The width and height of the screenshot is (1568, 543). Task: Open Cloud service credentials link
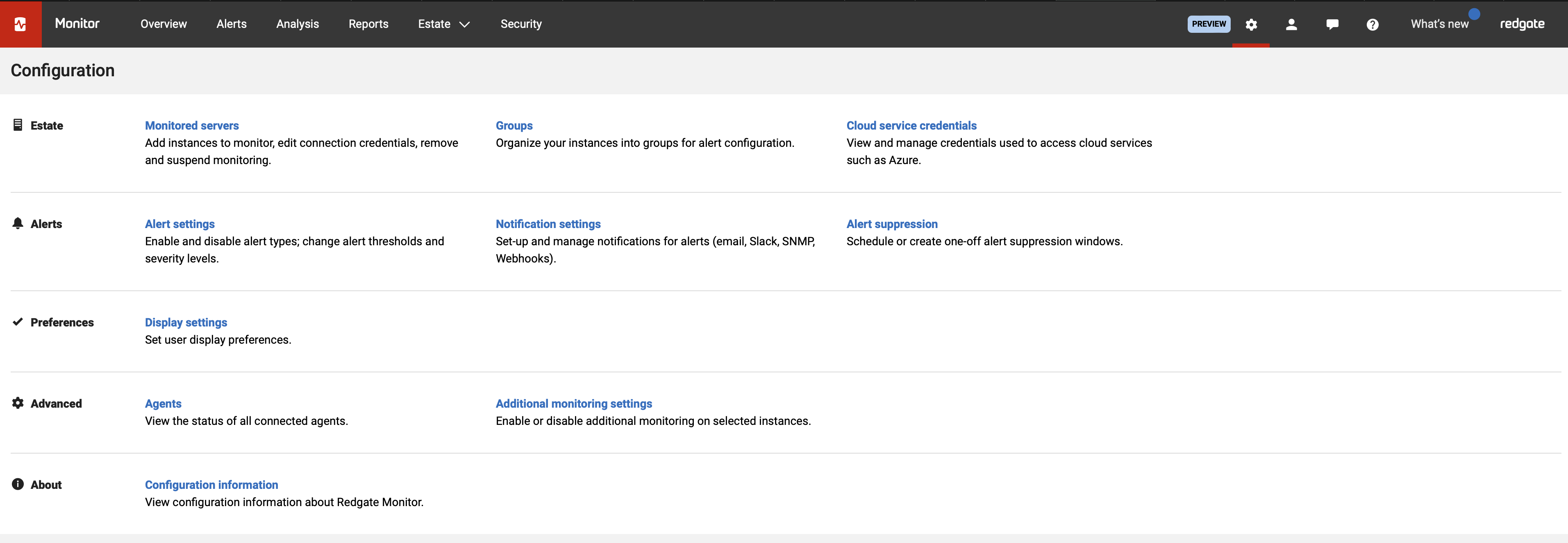pos(911,125)
